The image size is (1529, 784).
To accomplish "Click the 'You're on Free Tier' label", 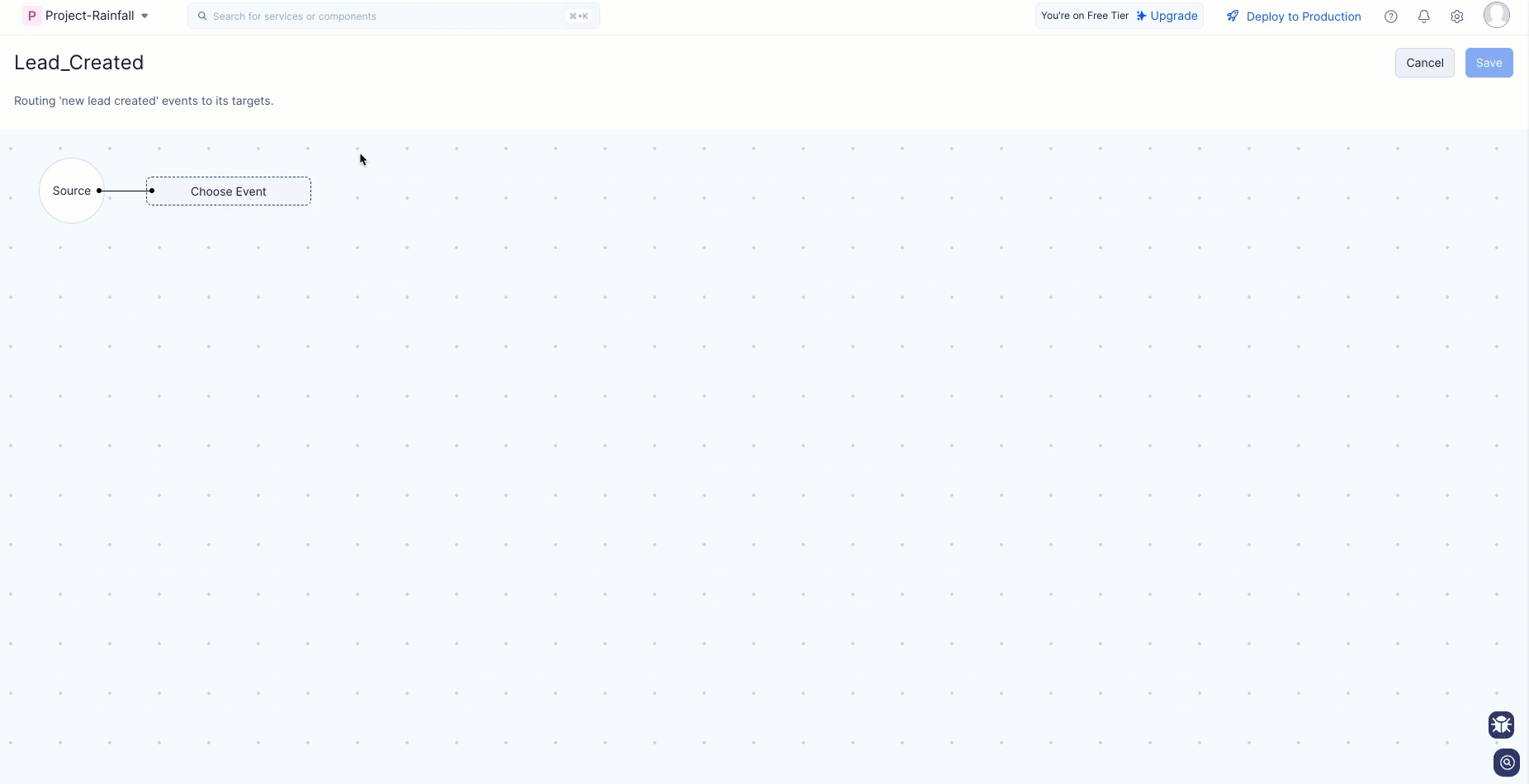I will pyautogui.click(x=1084, y=16).
